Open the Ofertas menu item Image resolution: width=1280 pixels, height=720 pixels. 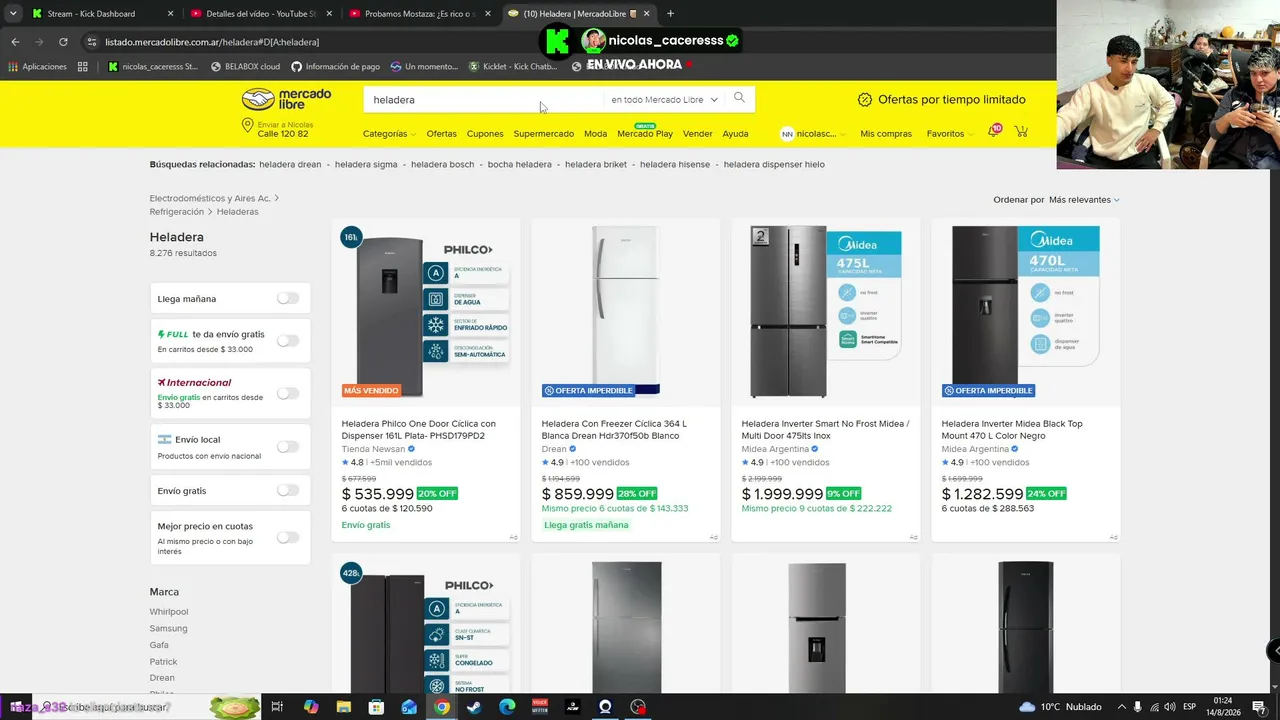[x=441, y=134]
